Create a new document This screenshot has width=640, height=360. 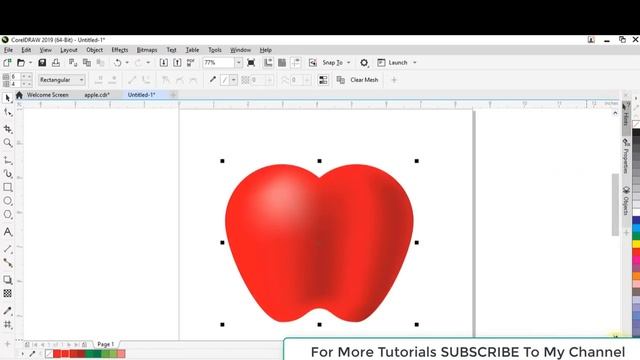coord(7,62)
